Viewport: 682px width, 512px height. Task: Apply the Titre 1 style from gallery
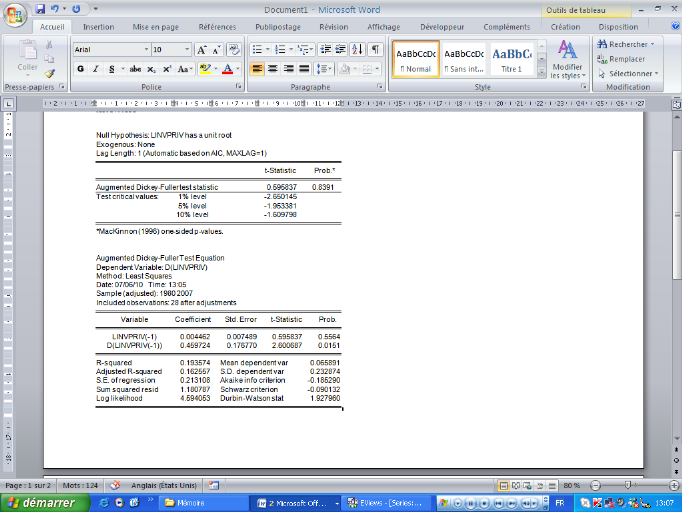512,58
